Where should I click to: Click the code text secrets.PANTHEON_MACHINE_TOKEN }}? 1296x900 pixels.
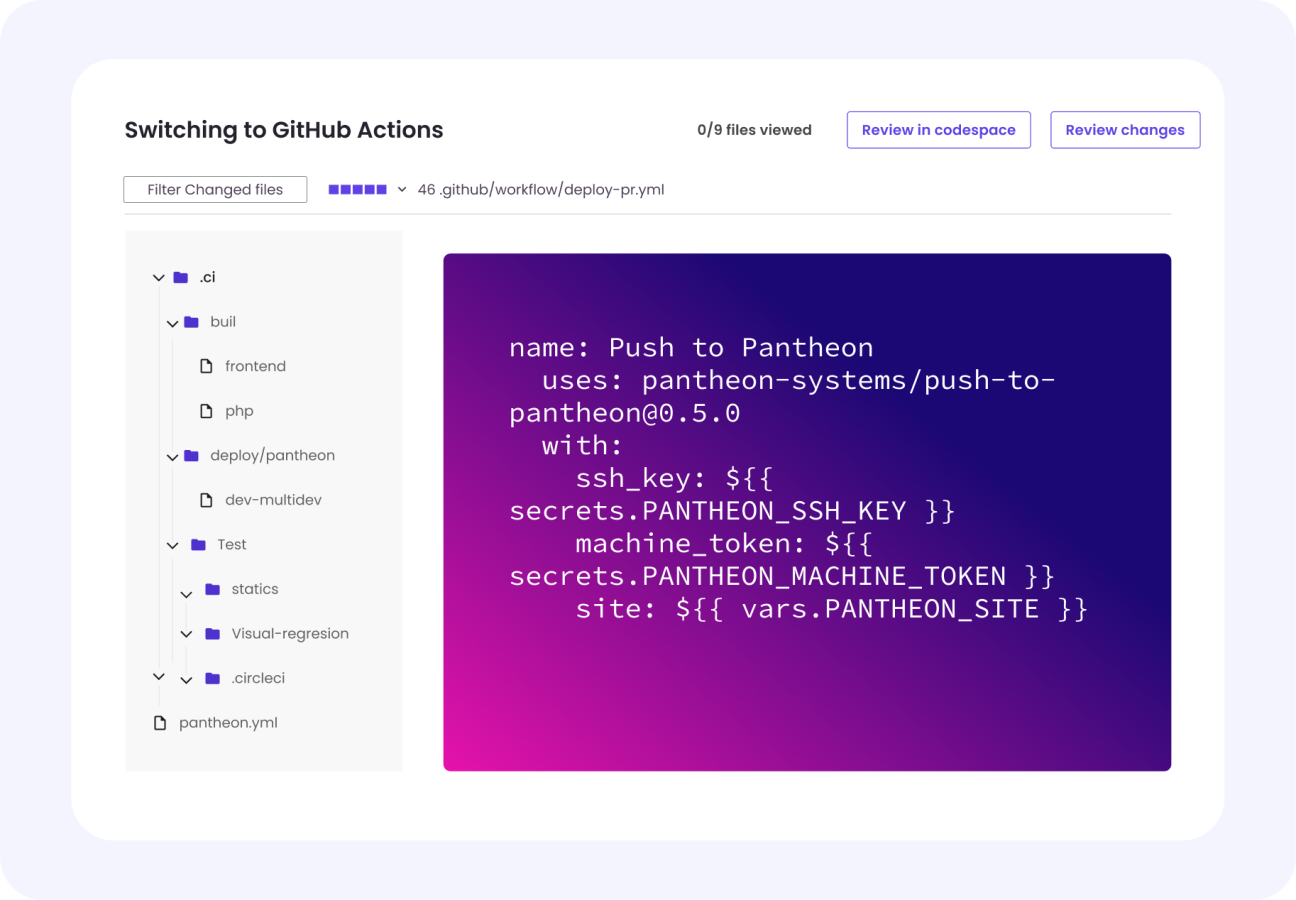782,576
